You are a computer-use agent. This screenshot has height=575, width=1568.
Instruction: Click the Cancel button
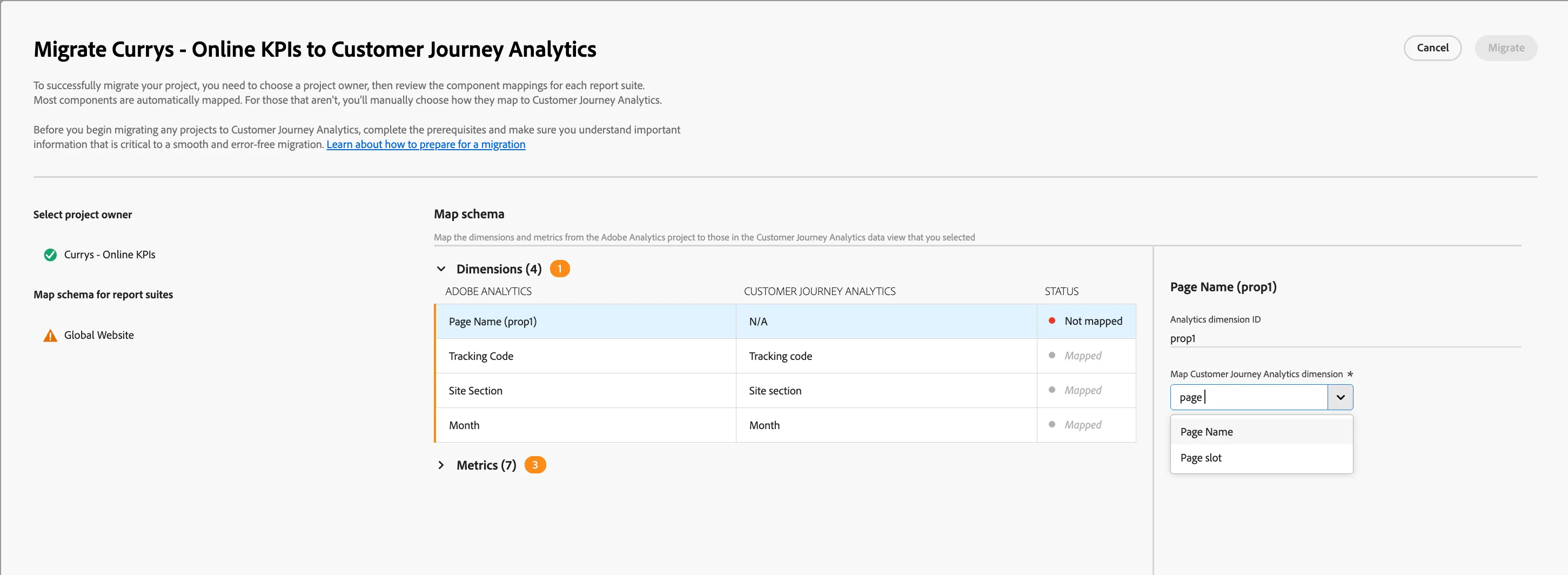tap(1432, 48)
